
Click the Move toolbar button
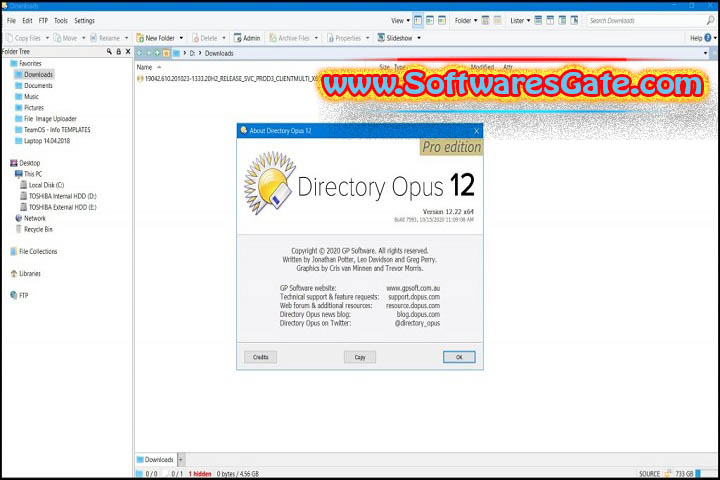[66, 38]
